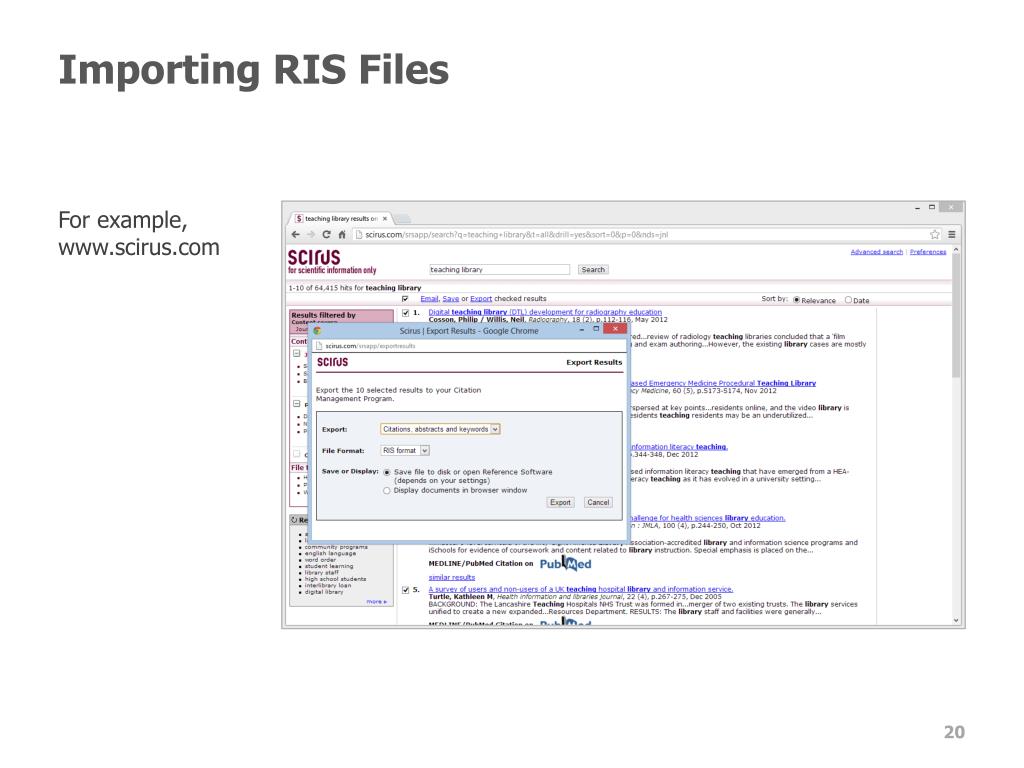Click 'digital library' refine term

323,592
